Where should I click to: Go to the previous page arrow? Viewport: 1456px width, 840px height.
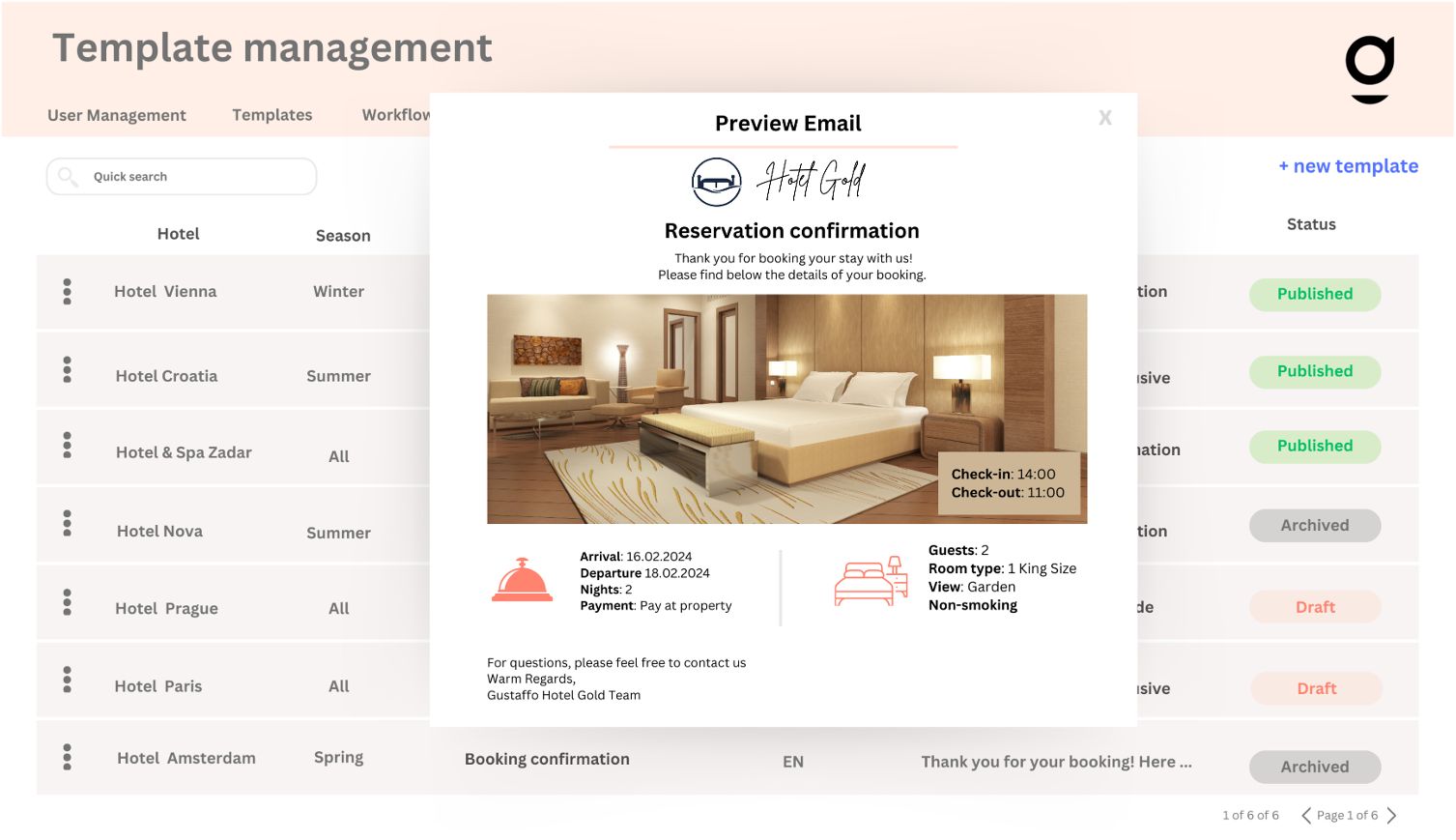tap(1306, 815)
